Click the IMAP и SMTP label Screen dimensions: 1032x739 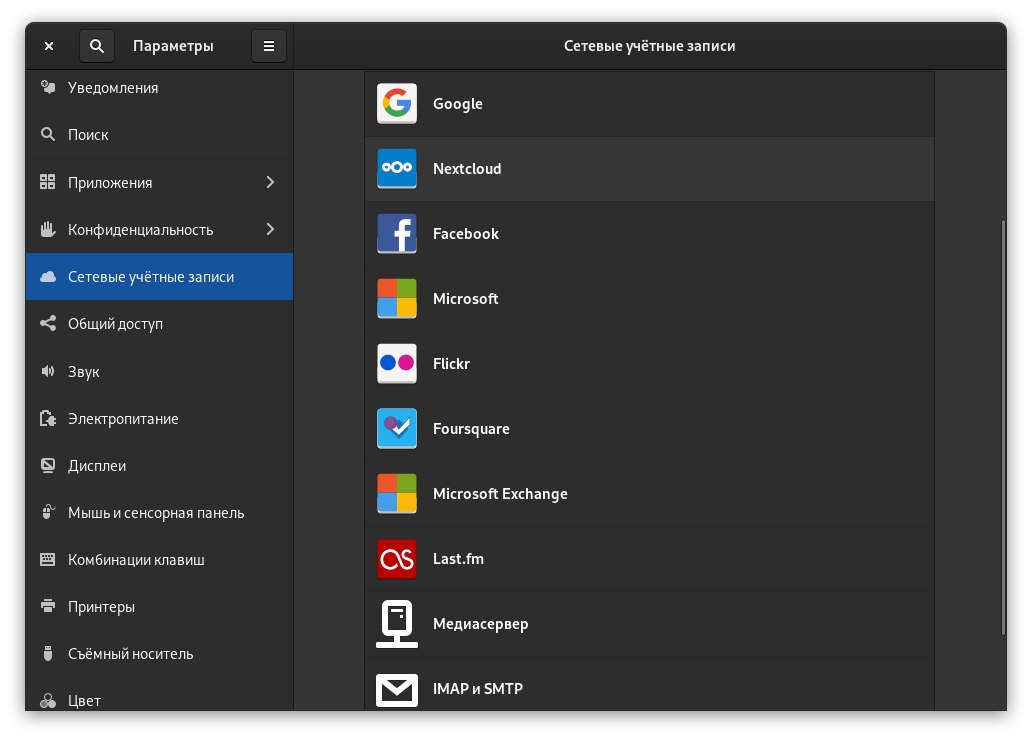tap(478, 689)
